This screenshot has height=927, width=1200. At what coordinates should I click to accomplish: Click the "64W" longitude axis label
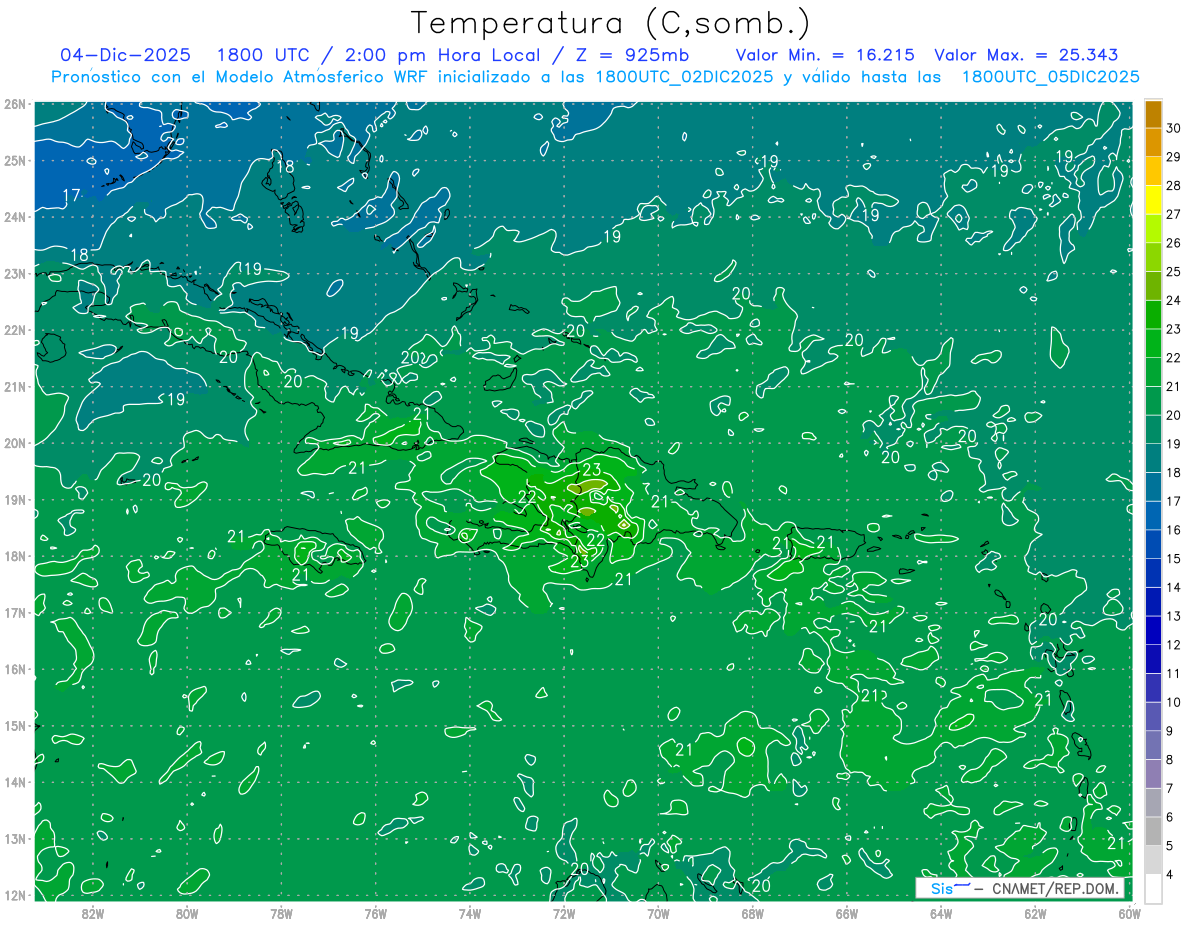coord(940,914)
